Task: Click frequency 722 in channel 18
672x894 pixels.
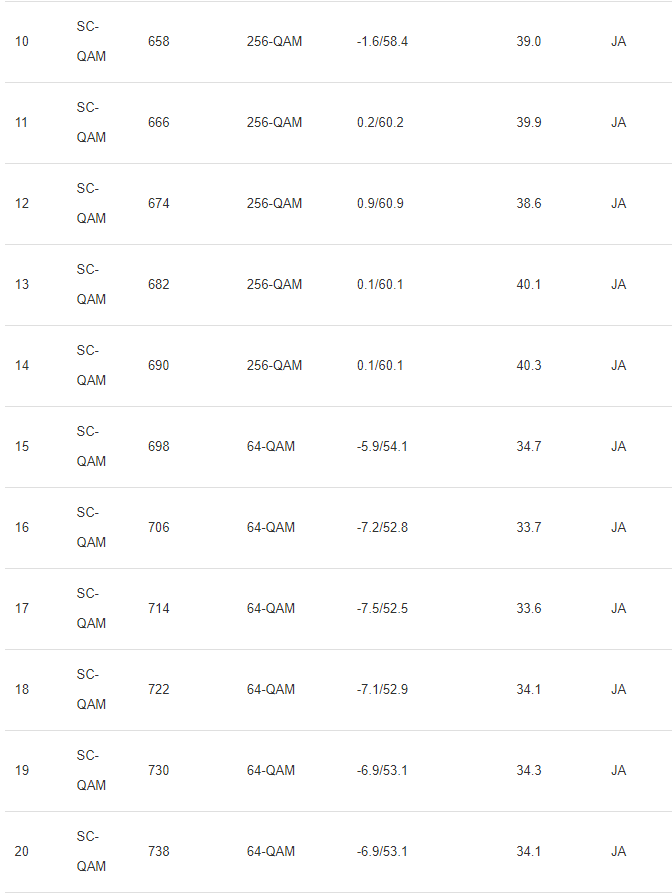Action: [158, 689]
